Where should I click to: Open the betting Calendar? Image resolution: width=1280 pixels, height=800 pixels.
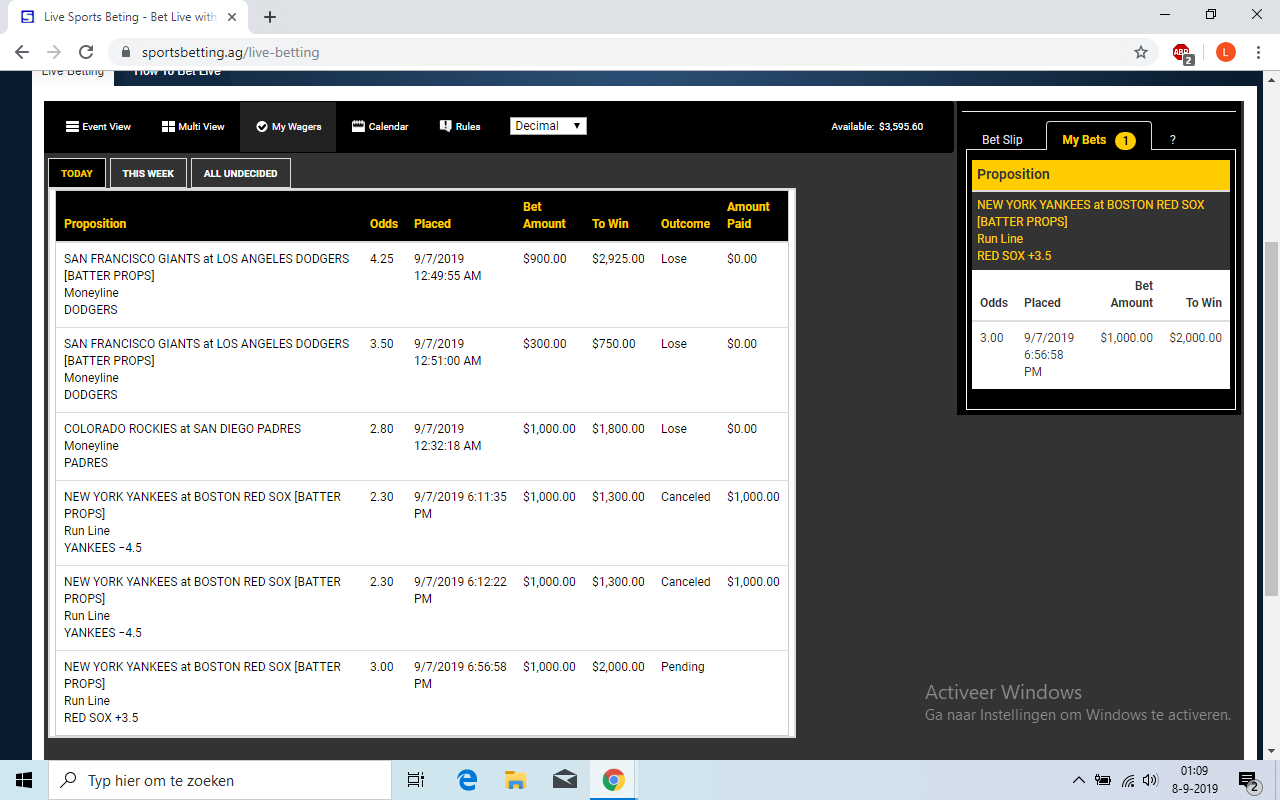(x=380, y=127)
